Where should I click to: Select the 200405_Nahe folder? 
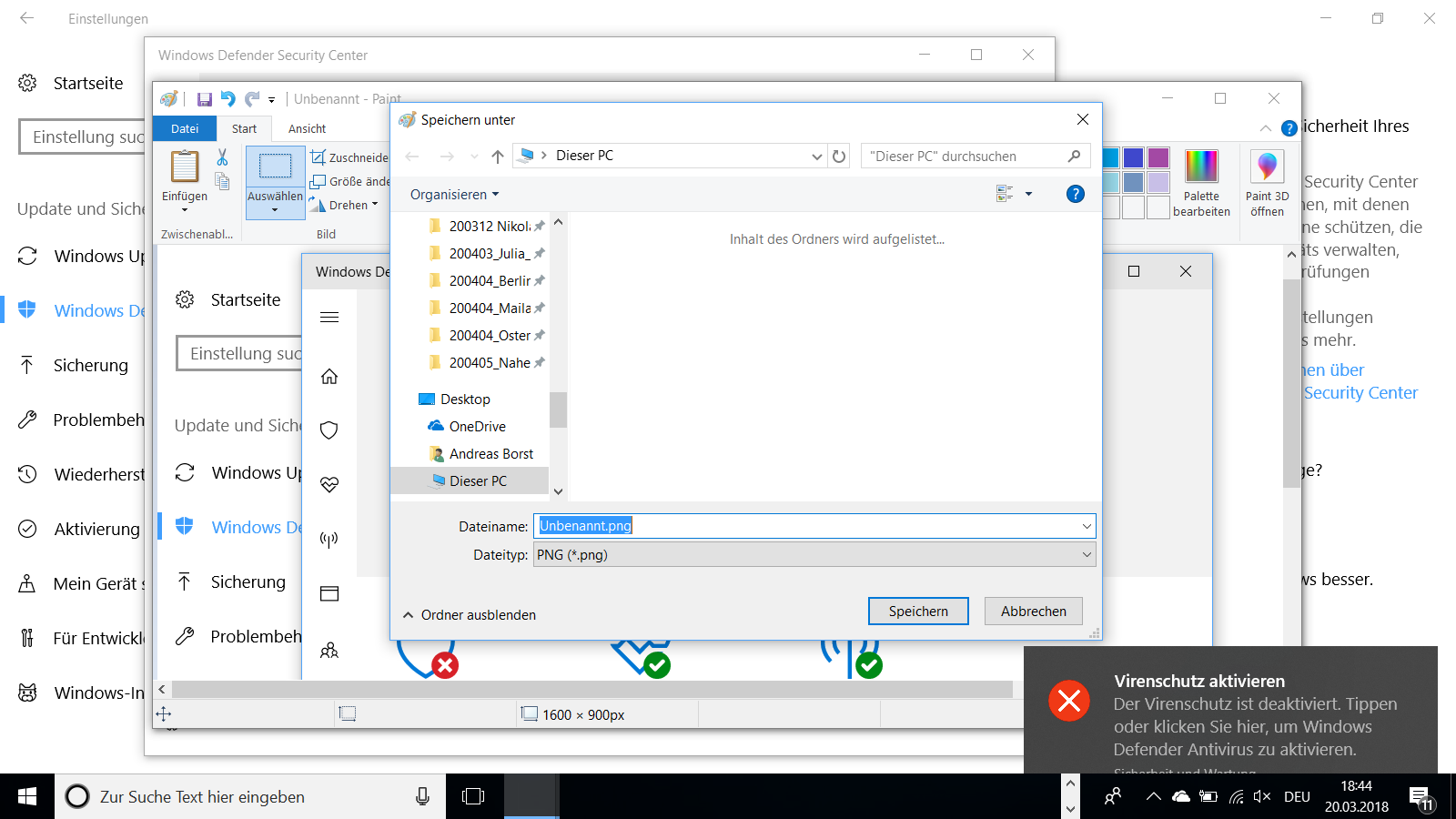pos(486,363)
